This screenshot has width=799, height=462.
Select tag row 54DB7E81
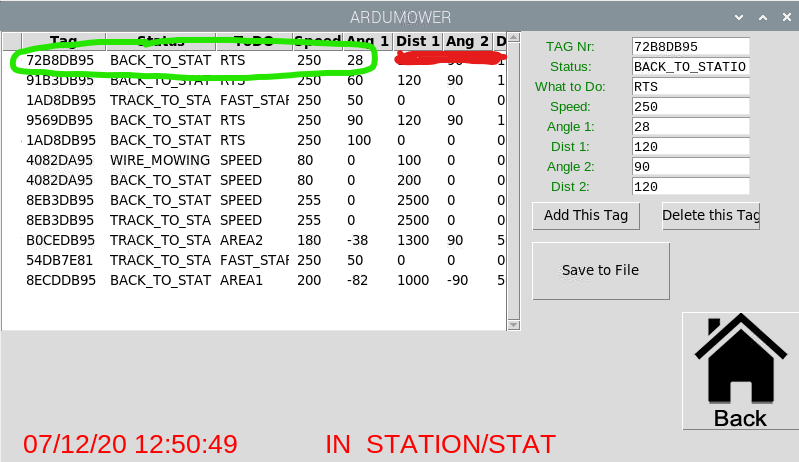254,260
